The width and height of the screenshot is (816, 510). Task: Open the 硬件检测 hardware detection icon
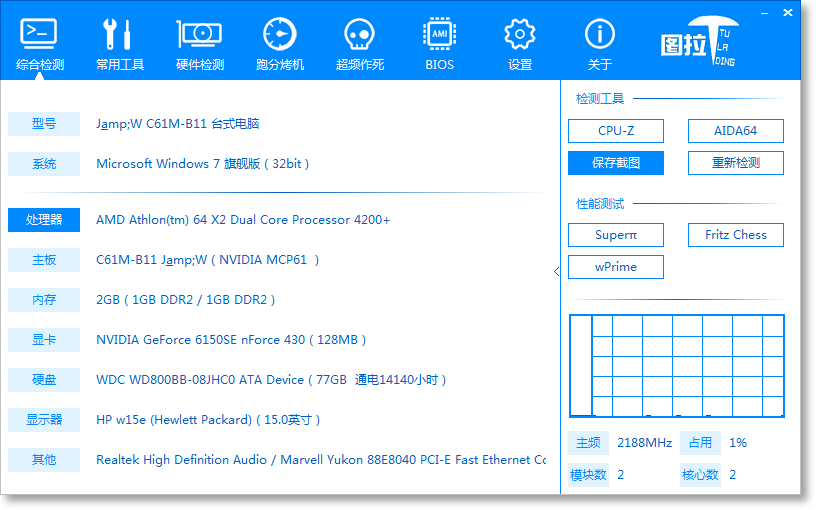pyautogui.click(x=199, y=35)
